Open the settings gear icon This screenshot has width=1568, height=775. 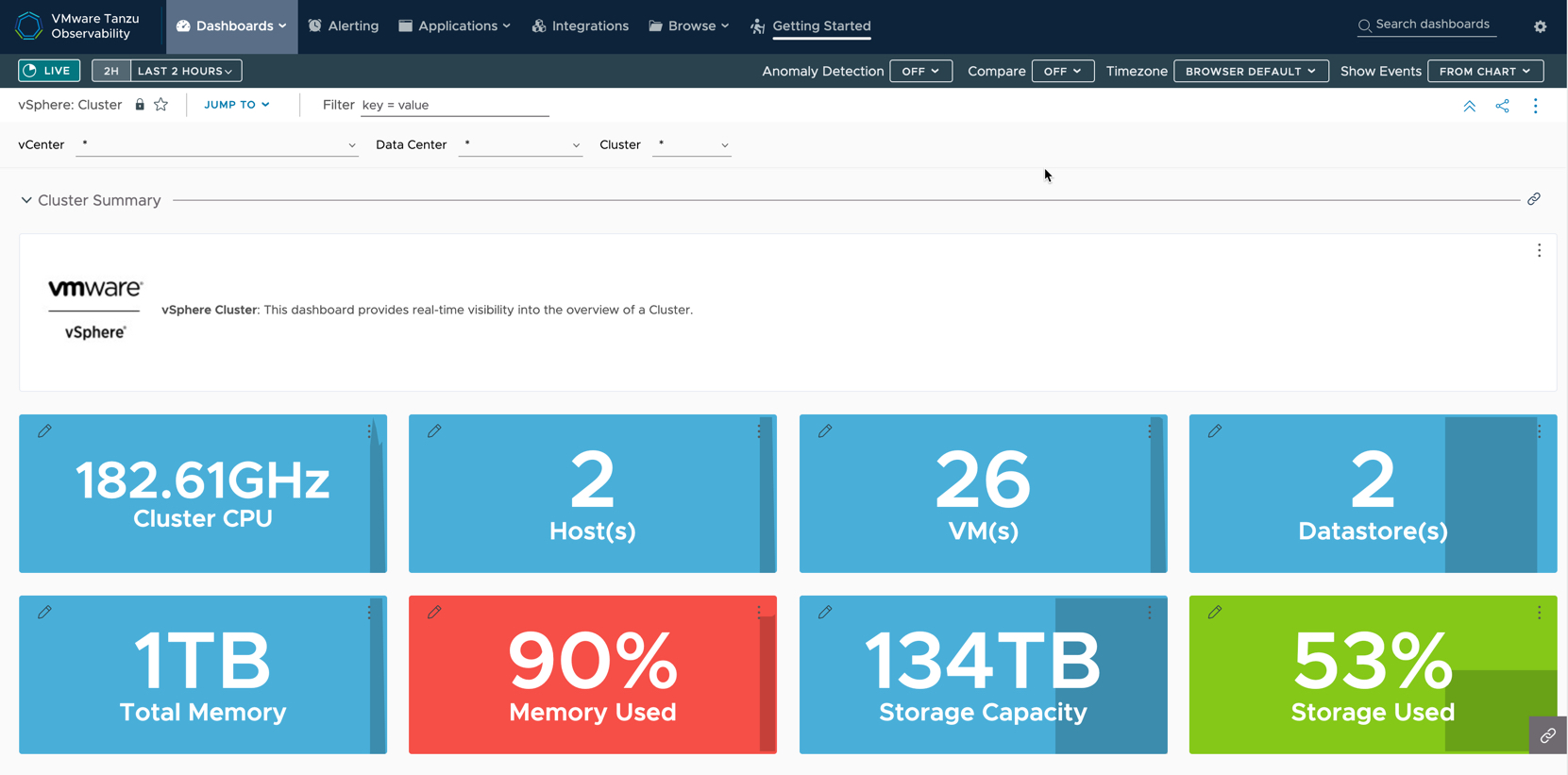[x=1540, y=26]
